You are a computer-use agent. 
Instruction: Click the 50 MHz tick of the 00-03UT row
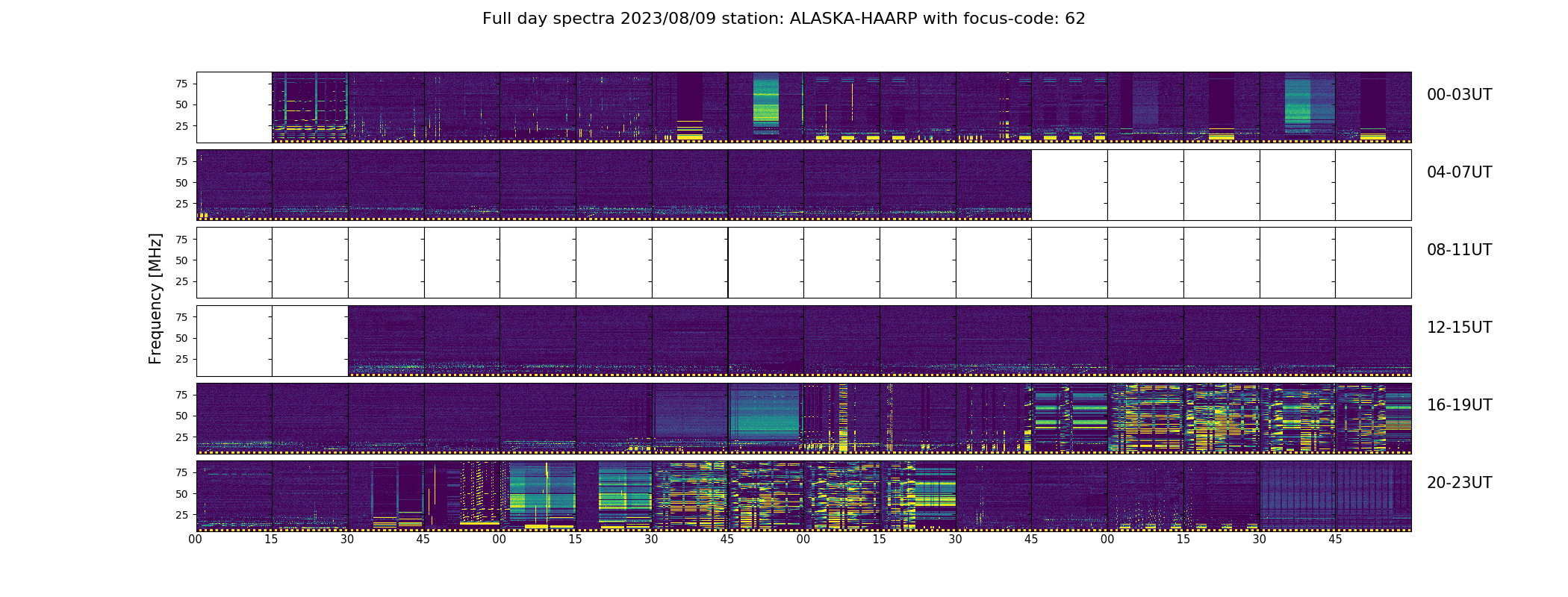coord(181,104)
